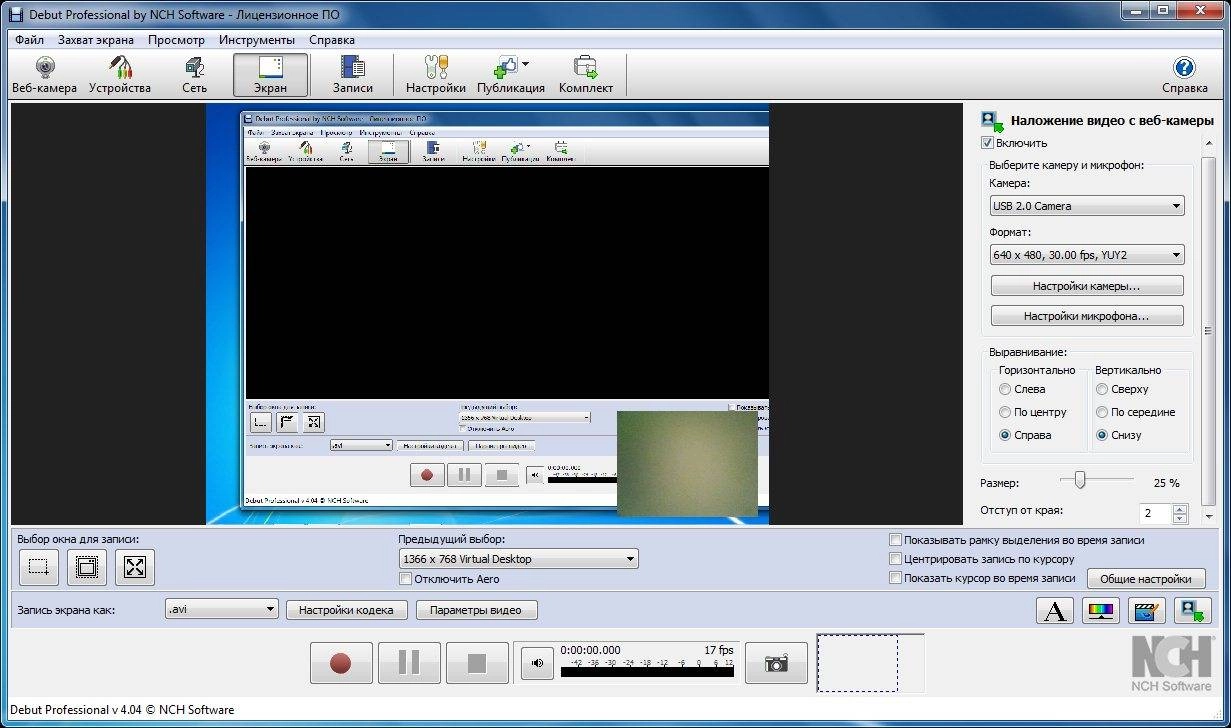Toggle the webcam overlay button at bottom right
This screenshot has width=1231, height=728.
pos(1193,610)
